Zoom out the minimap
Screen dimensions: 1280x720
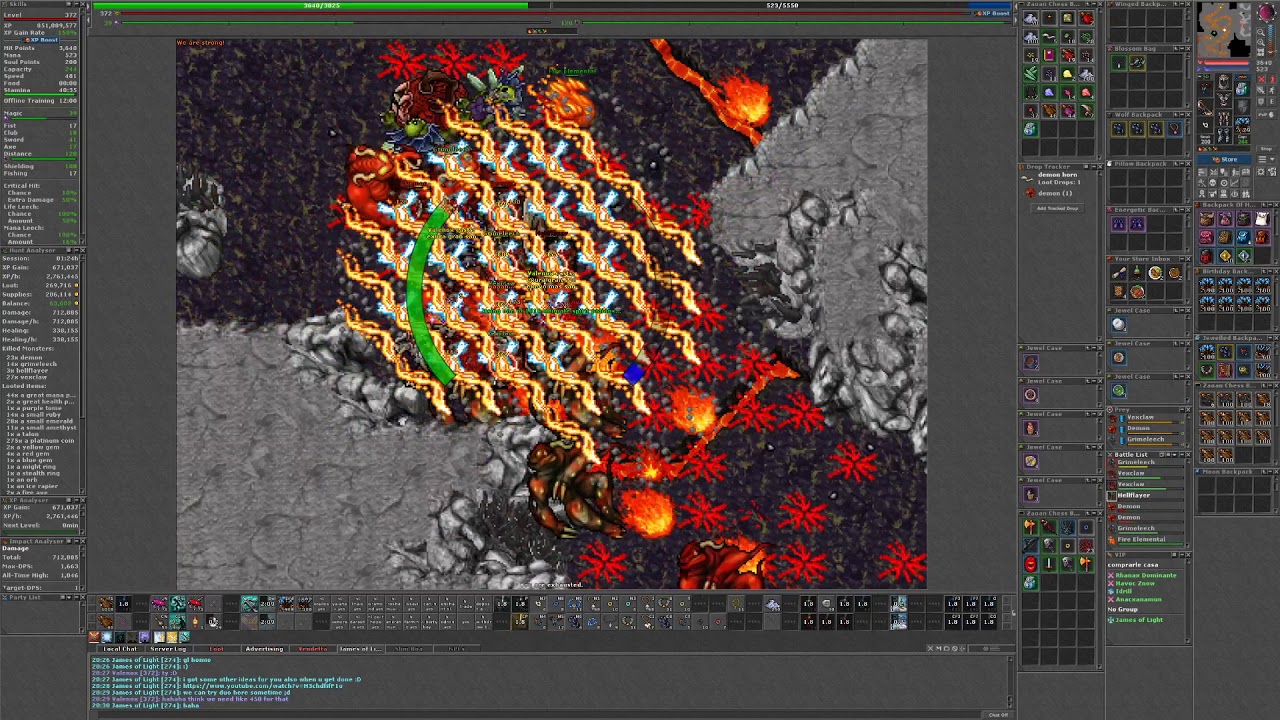tap(1261, 32)
